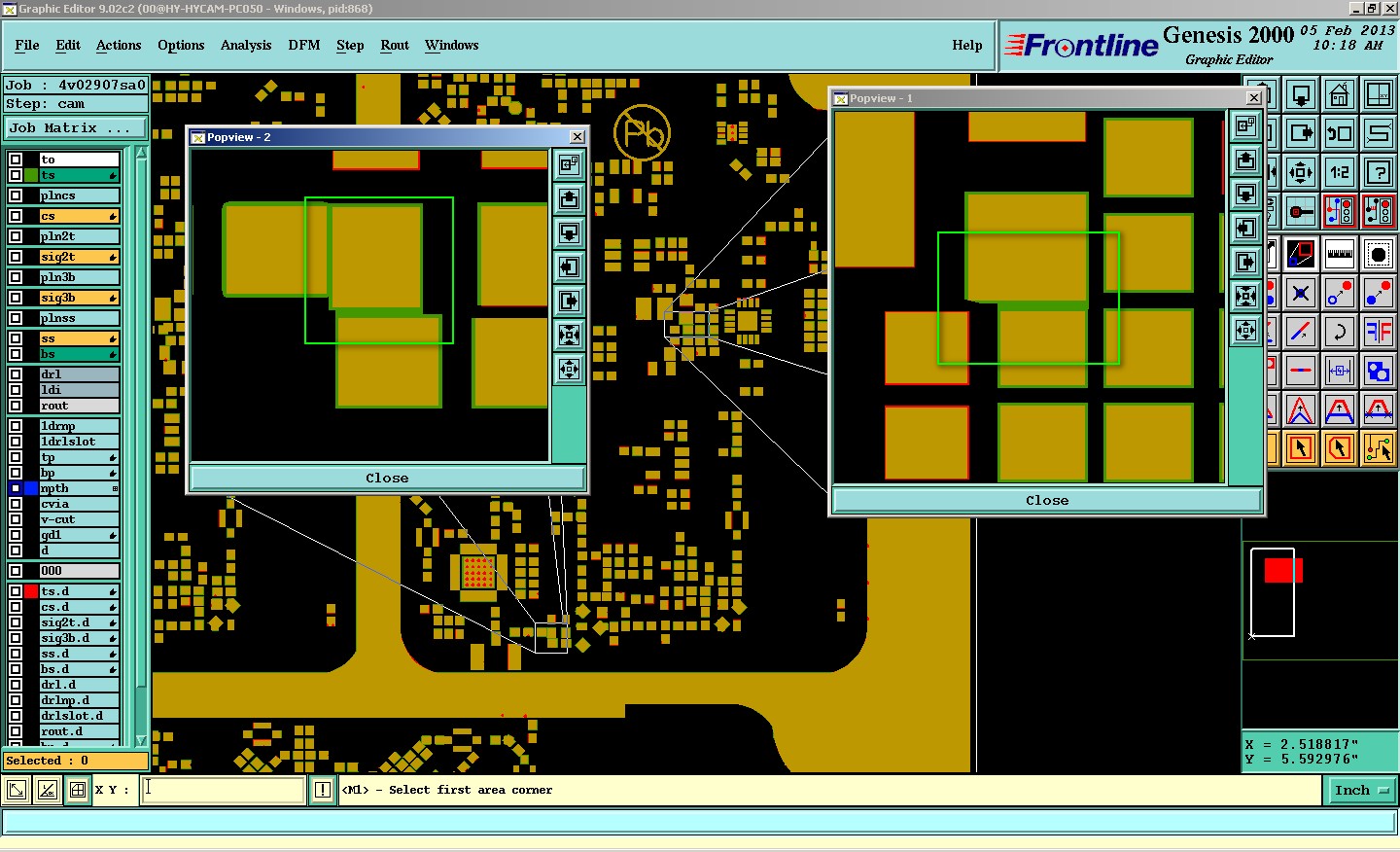Toggle the checkbox for layer ts
Image resolution: width=1400 pixels, height=852 pixels.
tap(16, 175)
